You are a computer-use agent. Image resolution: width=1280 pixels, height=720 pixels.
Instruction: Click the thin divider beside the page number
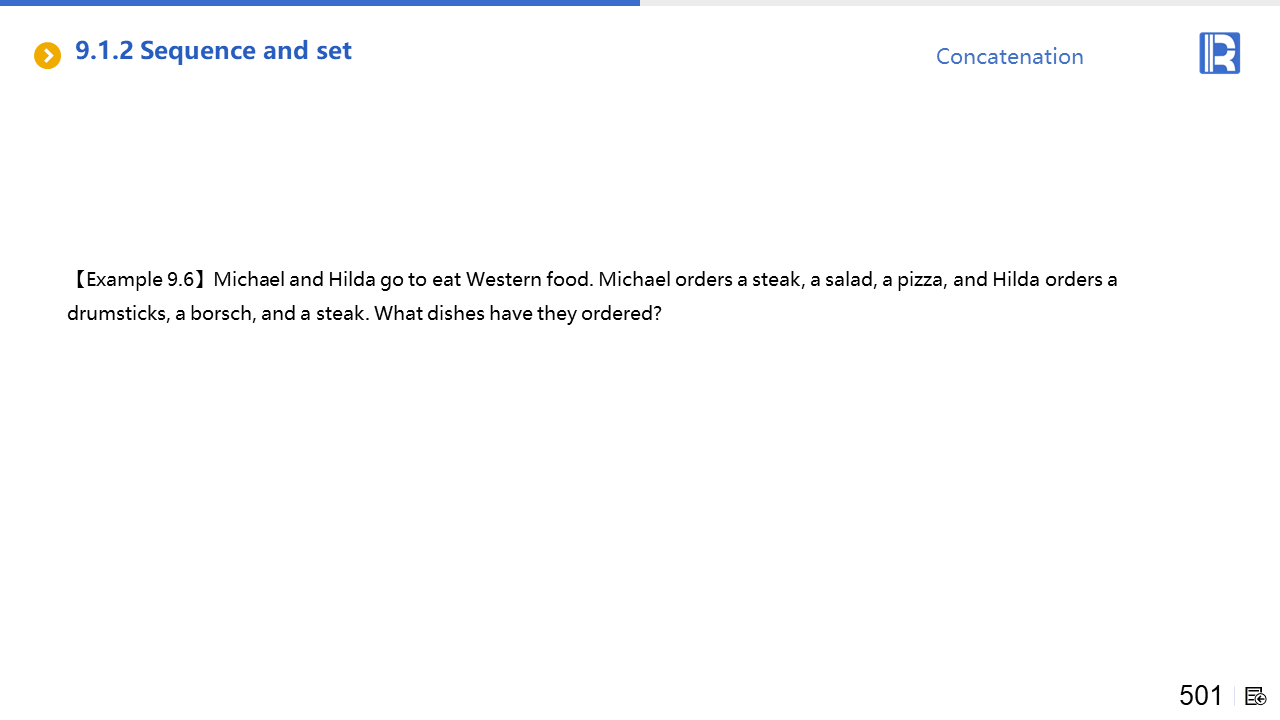pos(1235,696)
